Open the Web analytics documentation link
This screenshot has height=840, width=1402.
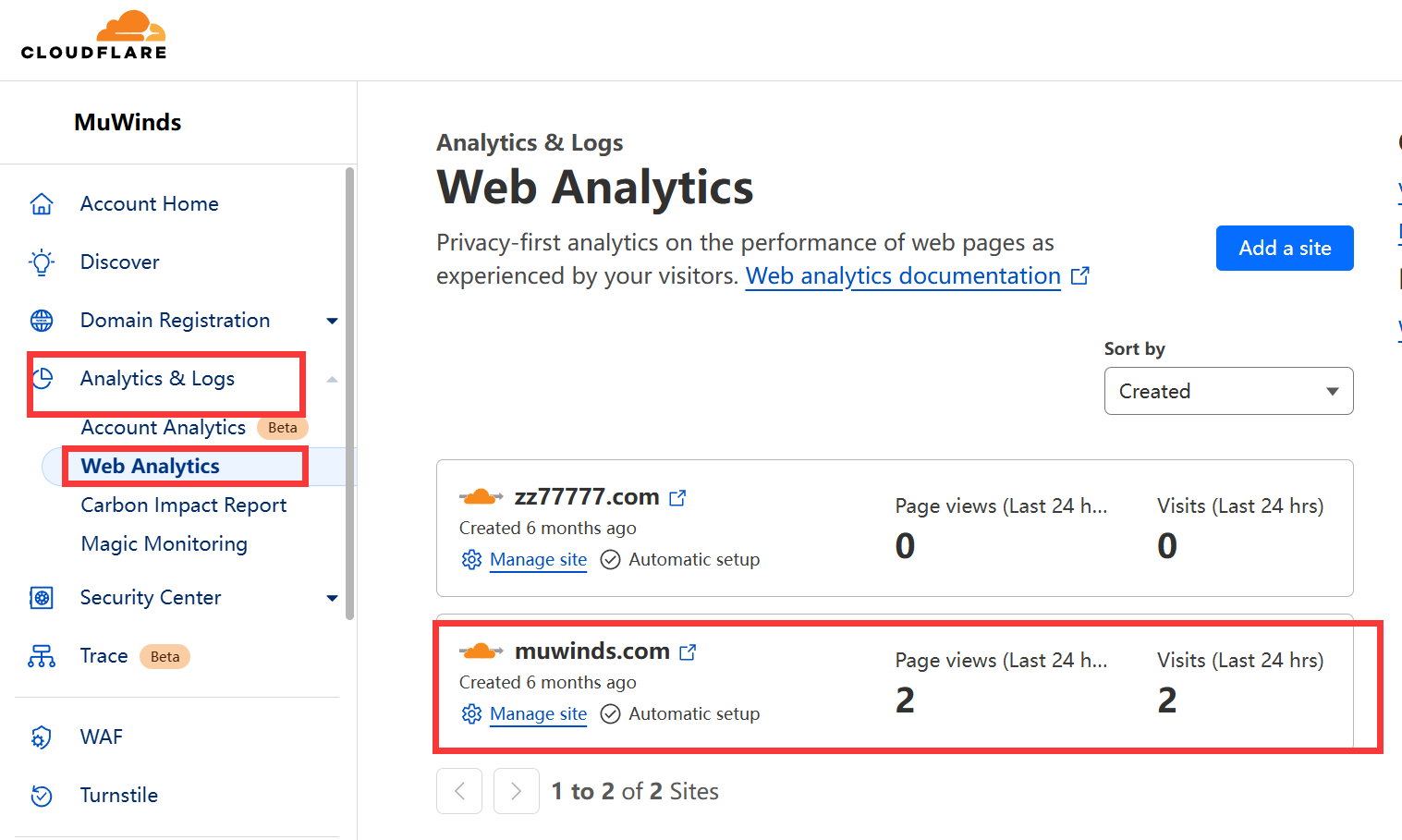903,276
